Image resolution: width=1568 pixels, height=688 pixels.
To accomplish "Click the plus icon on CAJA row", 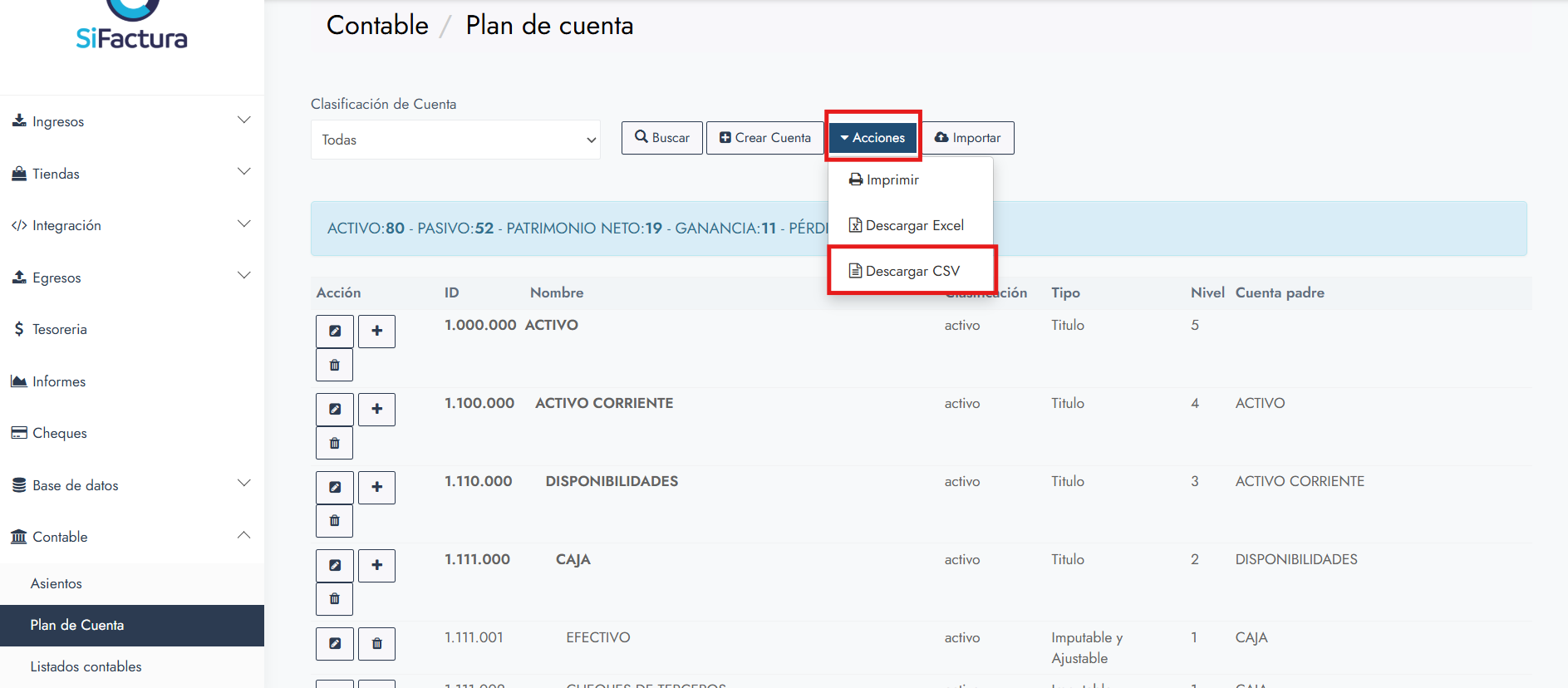I will [376, 565].
